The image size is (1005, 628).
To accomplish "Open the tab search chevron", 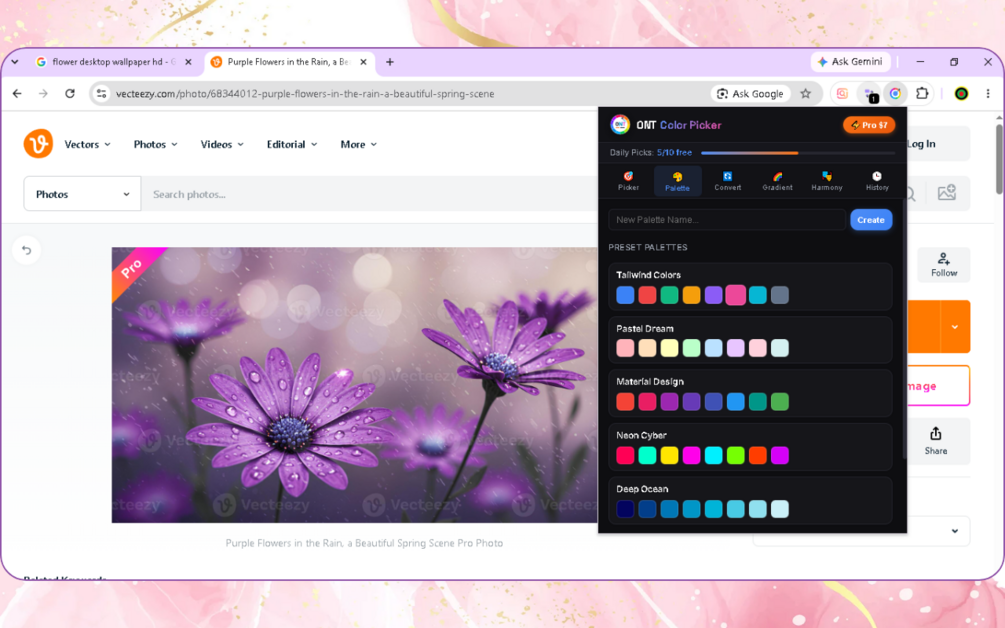I will click(x=15, y=62).
